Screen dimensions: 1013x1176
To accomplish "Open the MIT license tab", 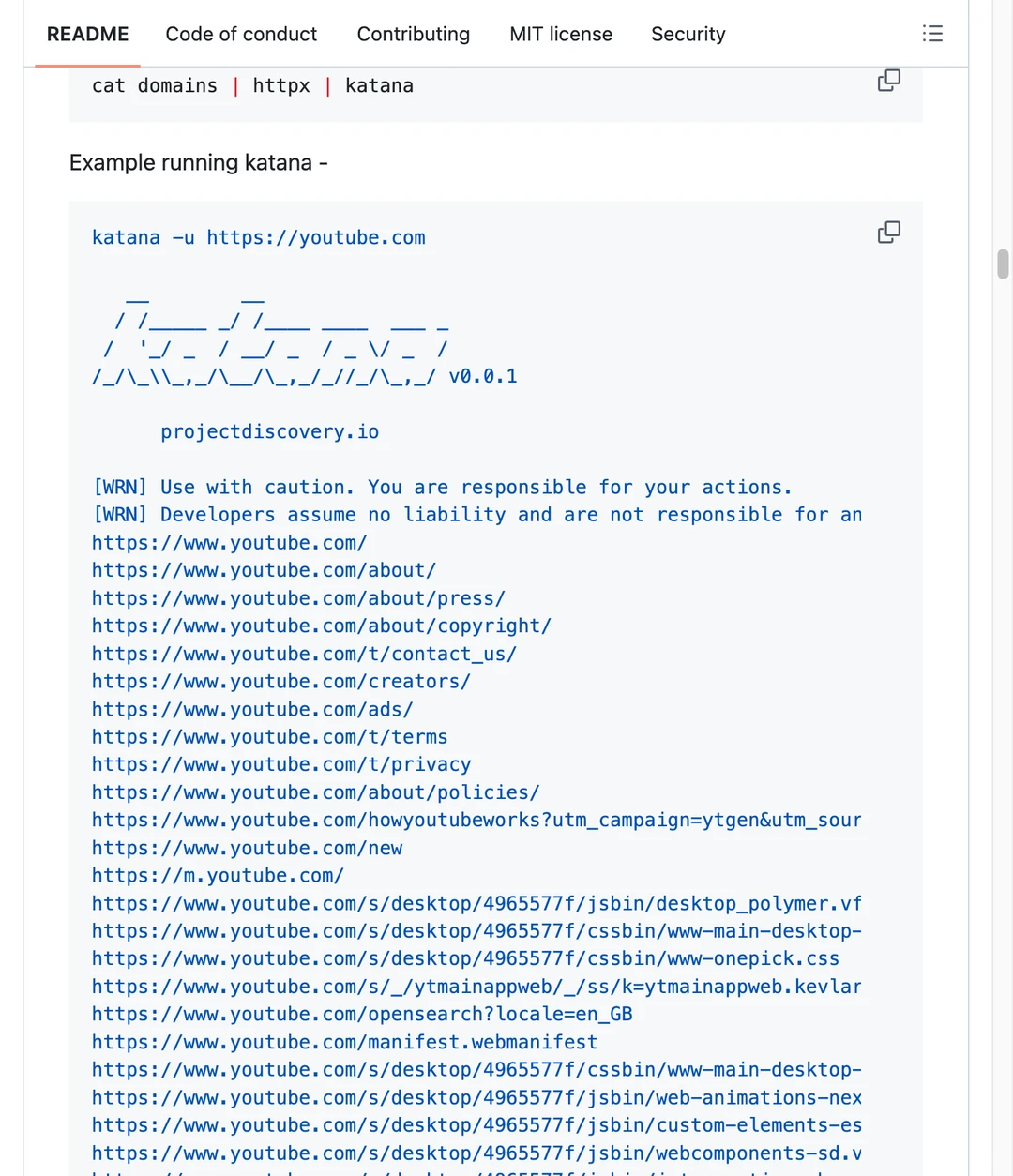I will 561,34.
